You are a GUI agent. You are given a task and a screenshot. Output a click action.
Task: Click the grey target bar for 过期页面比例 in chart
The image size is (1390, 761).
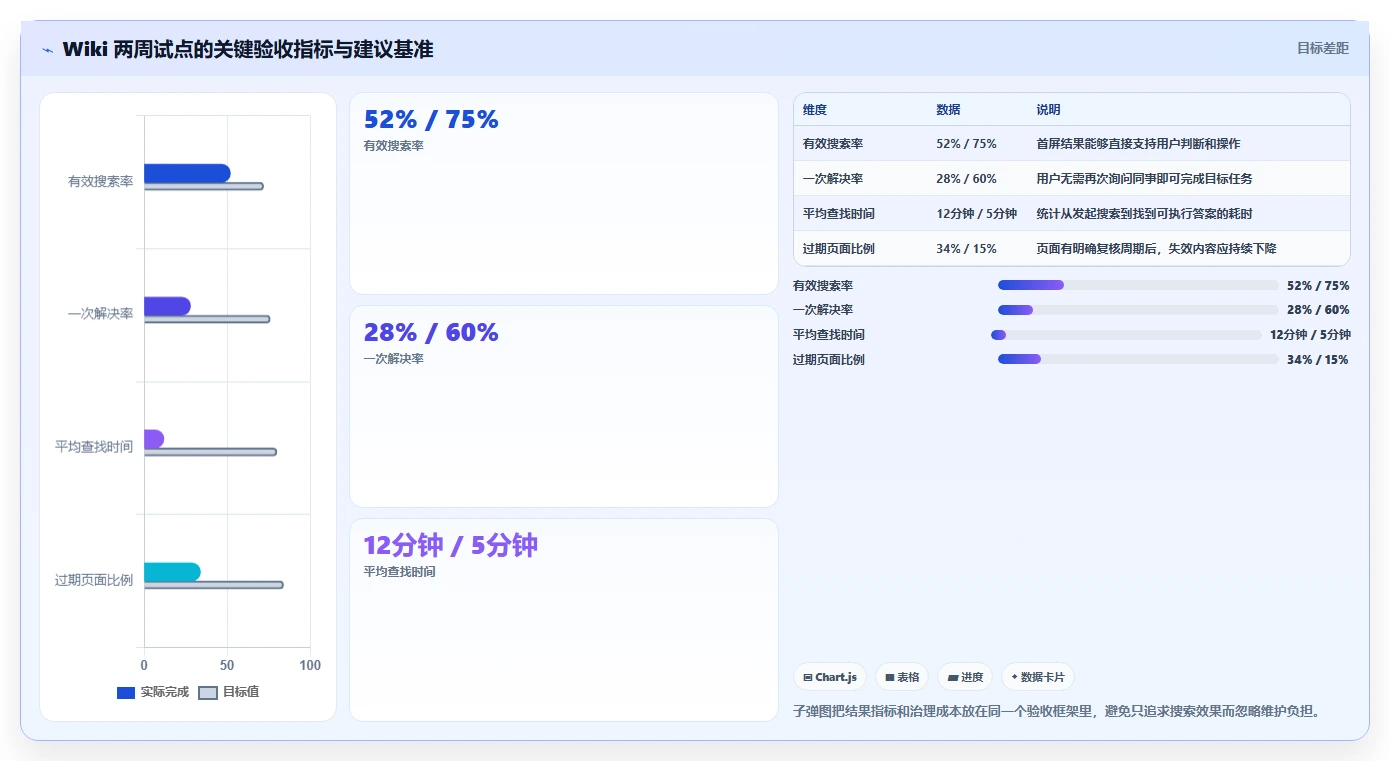[214, 585]
